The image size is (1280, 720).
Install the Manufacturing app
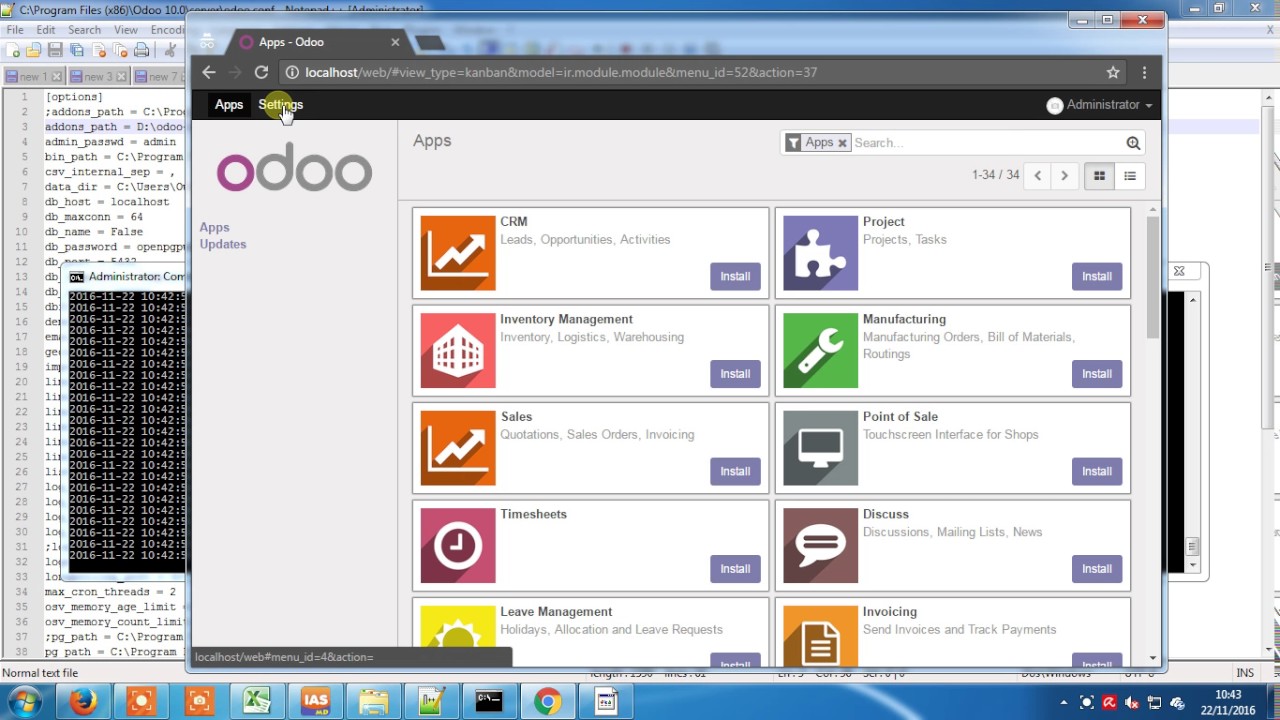click(x=1097, y=374)
